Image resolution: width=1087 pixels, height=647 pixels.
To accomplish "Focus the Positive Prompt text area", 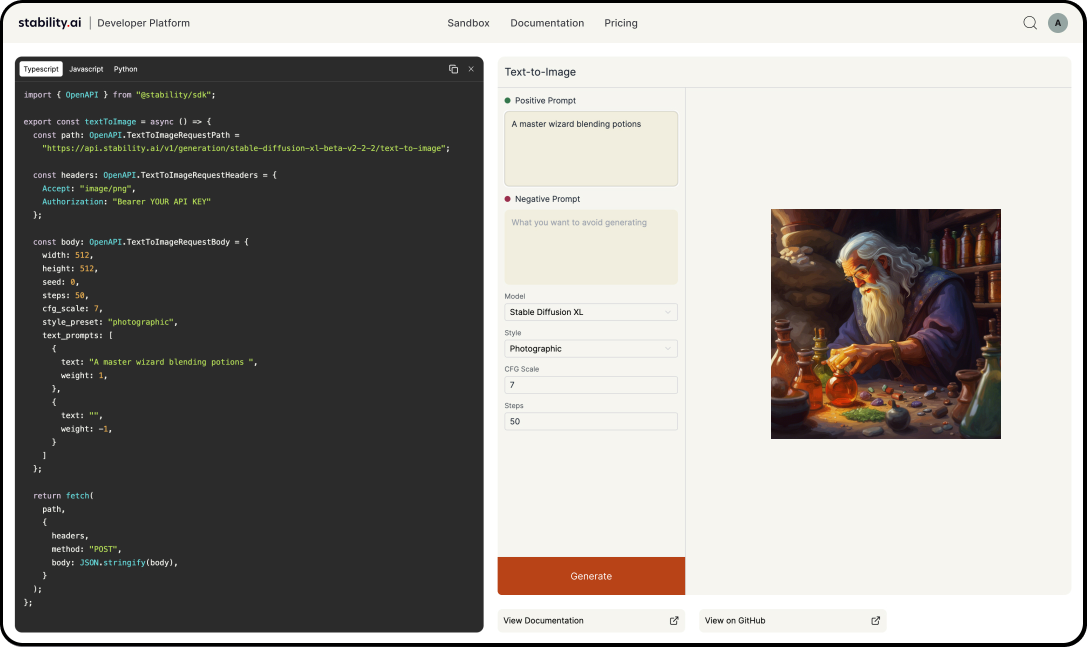I will tap(591, 148).
